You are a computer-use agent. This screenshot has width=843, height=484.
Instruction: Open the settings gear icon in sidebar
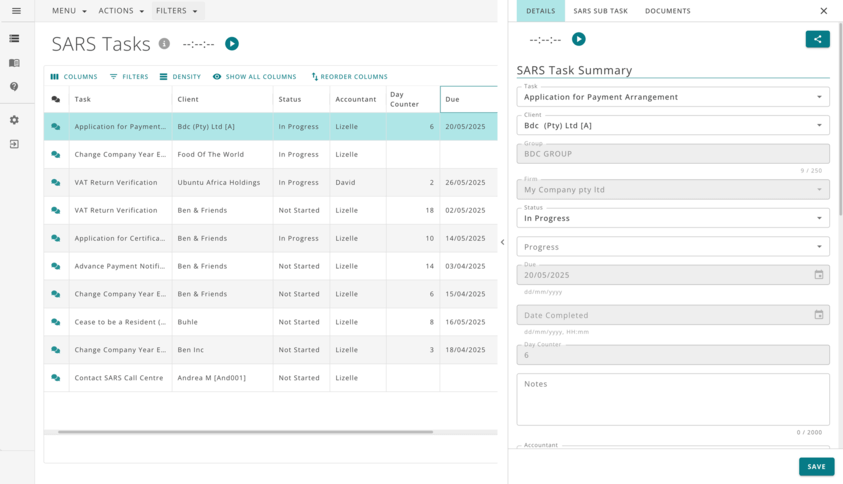14,120
